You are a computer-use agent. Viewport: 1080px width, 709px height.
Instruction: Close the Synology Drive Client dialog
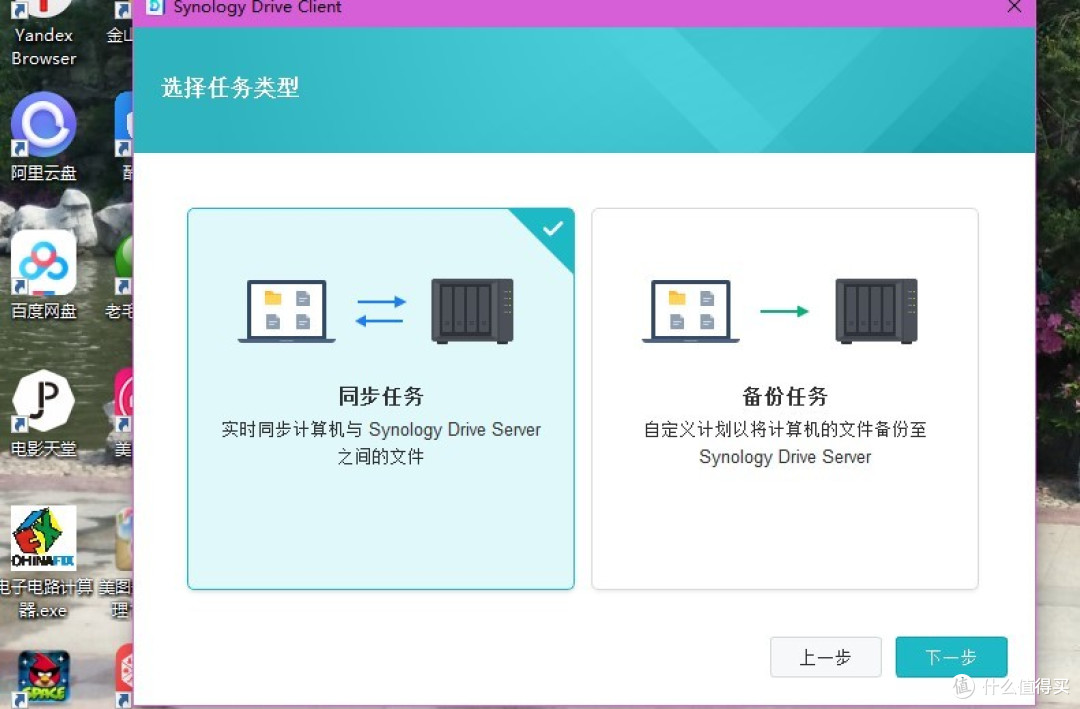click(x=1014, y=7)
